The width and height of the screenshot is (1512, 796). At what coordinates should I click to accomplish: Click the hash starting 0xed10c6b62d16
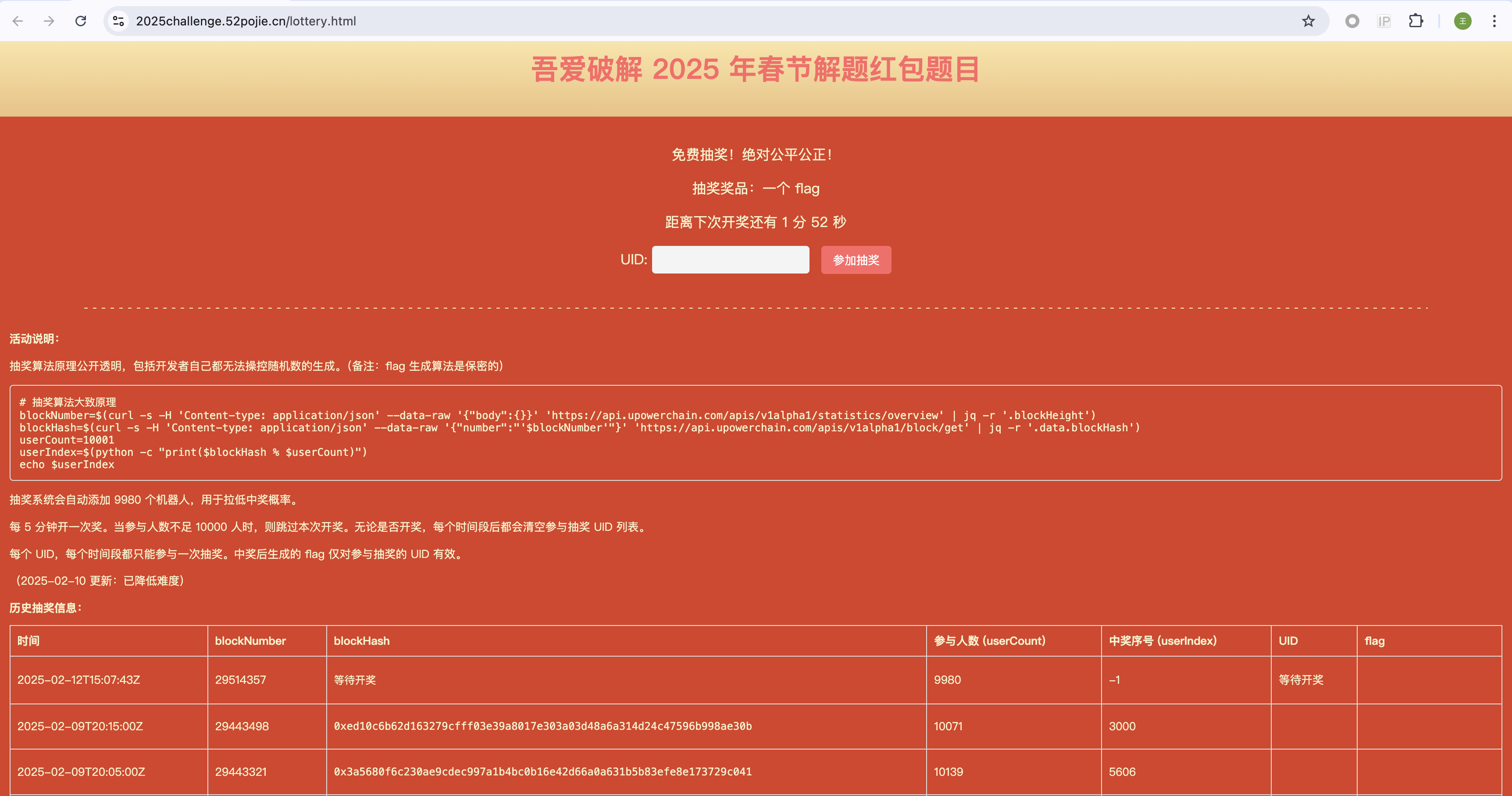(543, 726)
